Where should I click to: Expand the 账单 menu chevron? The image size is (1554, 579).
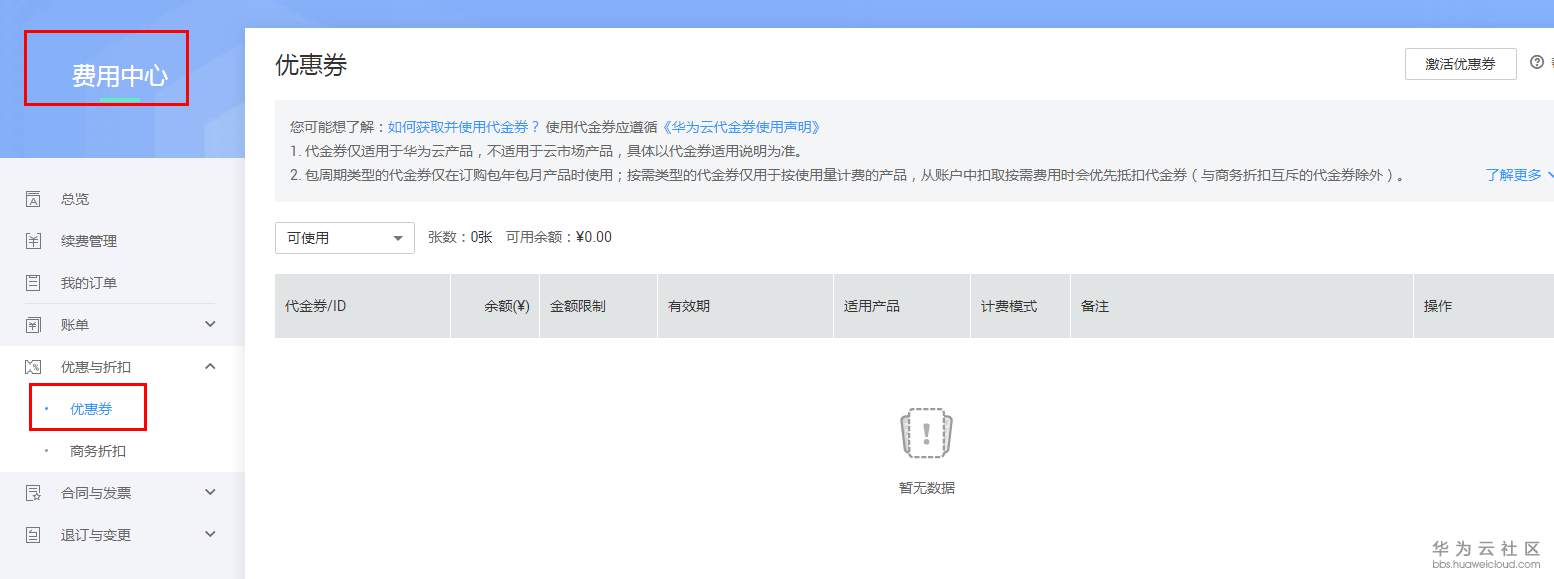coord(210,324)
